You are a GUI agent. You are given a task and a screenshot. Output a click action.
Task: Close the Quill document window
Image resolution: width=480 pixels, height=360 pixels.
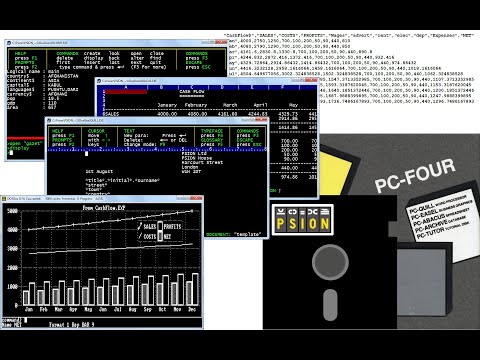(x=261, y=120)
